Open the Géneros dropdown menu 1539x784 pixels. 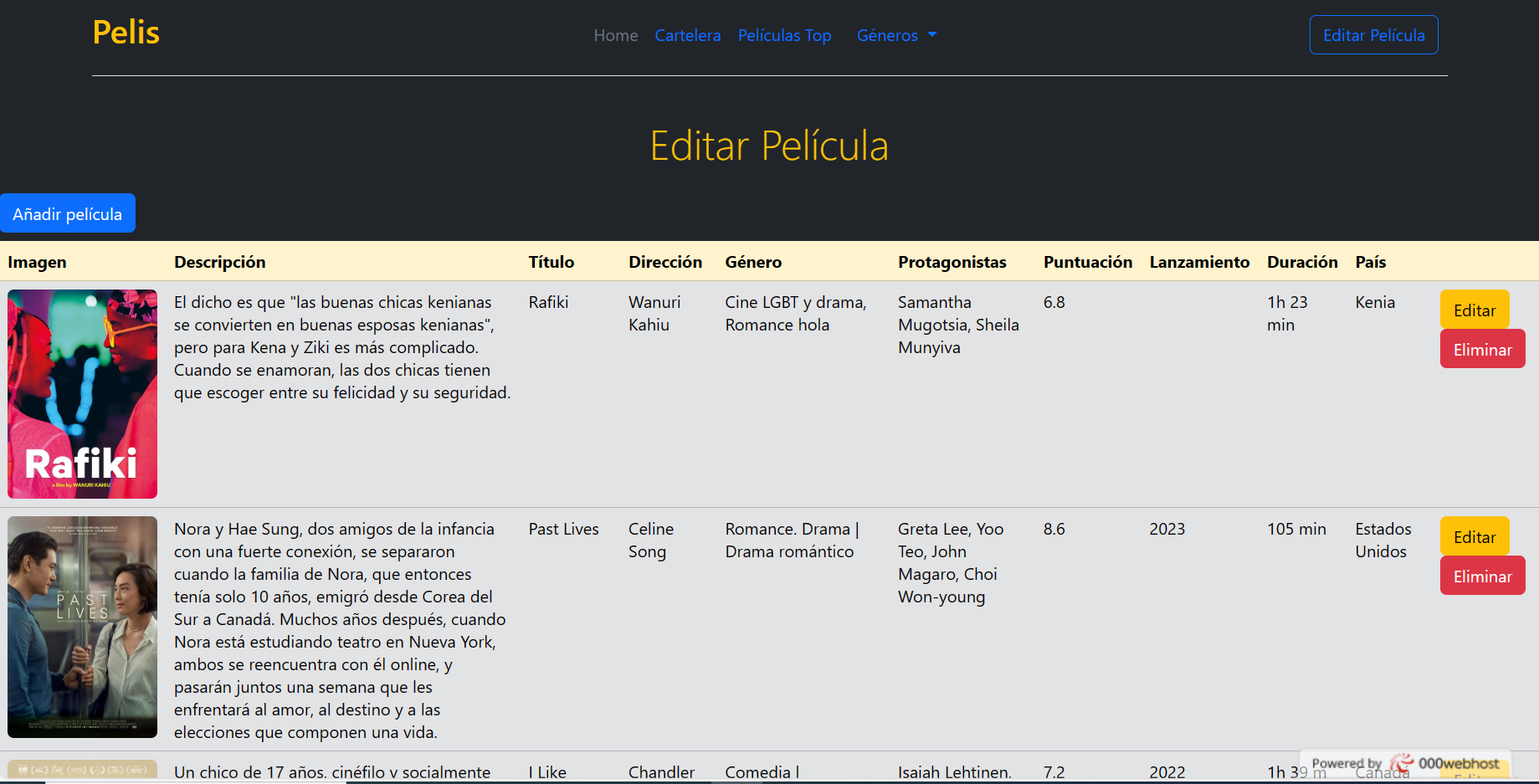888,35
